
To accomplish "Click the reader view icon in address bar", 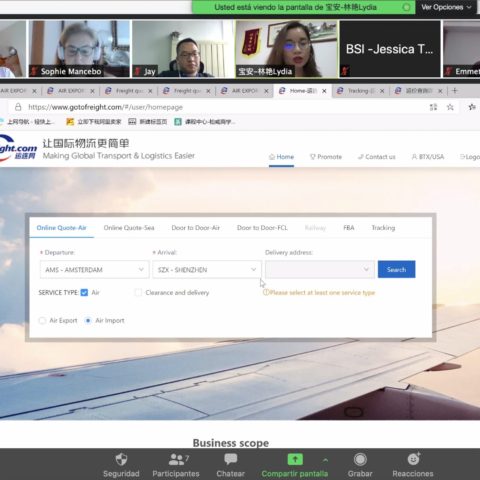I will [433, 107].
